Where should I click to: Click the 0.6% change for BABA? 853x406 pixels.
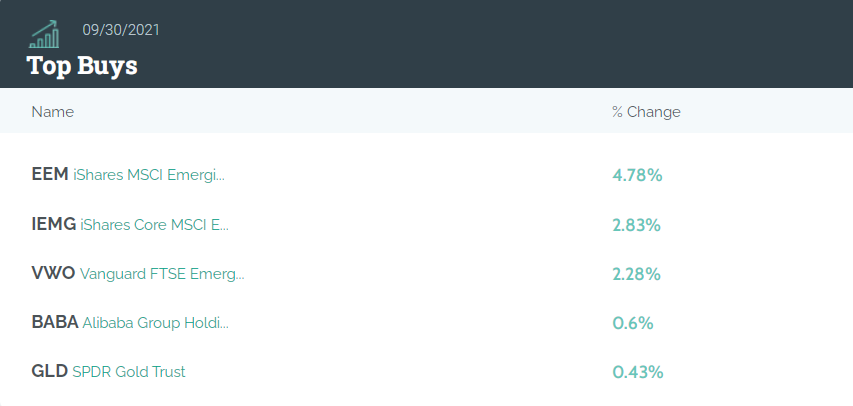(x=633, y=323)
